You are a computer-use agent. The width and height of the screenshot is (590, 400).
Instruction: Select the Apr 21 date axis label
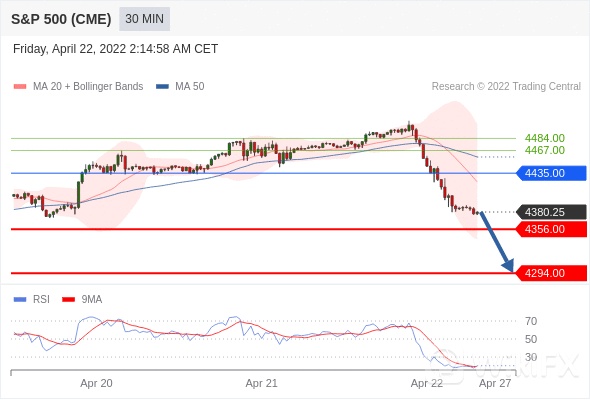[x=262, y=383]
